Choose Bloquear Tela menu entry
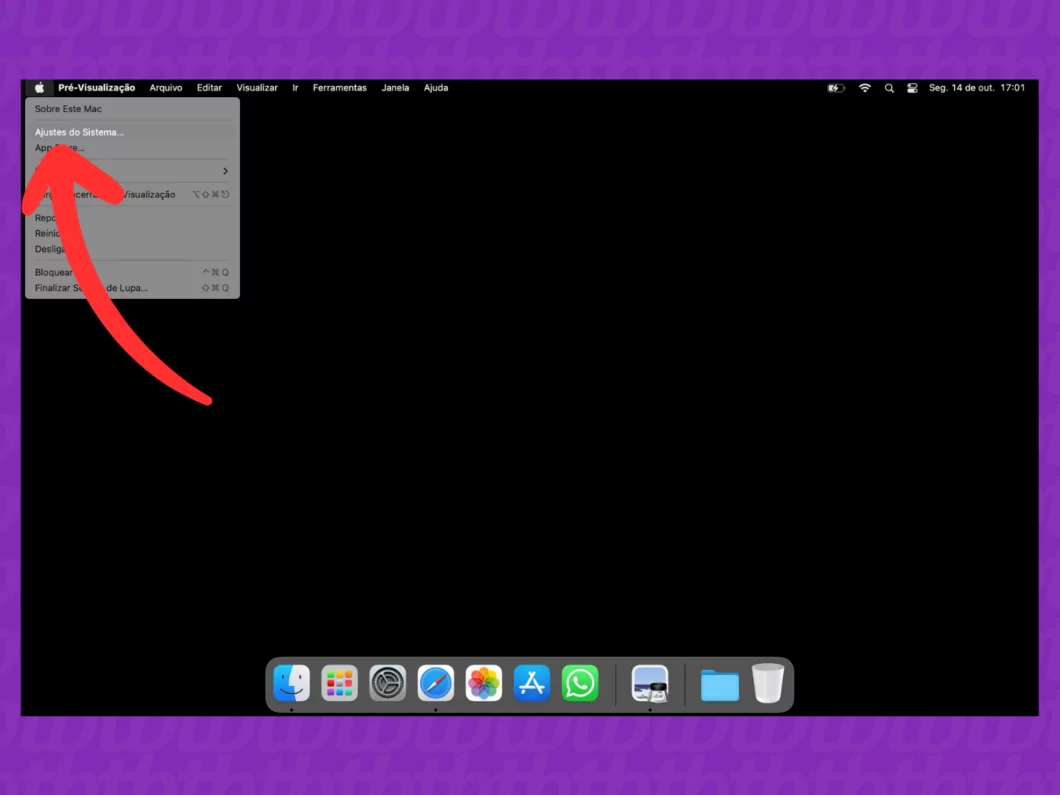 point(132,272)
